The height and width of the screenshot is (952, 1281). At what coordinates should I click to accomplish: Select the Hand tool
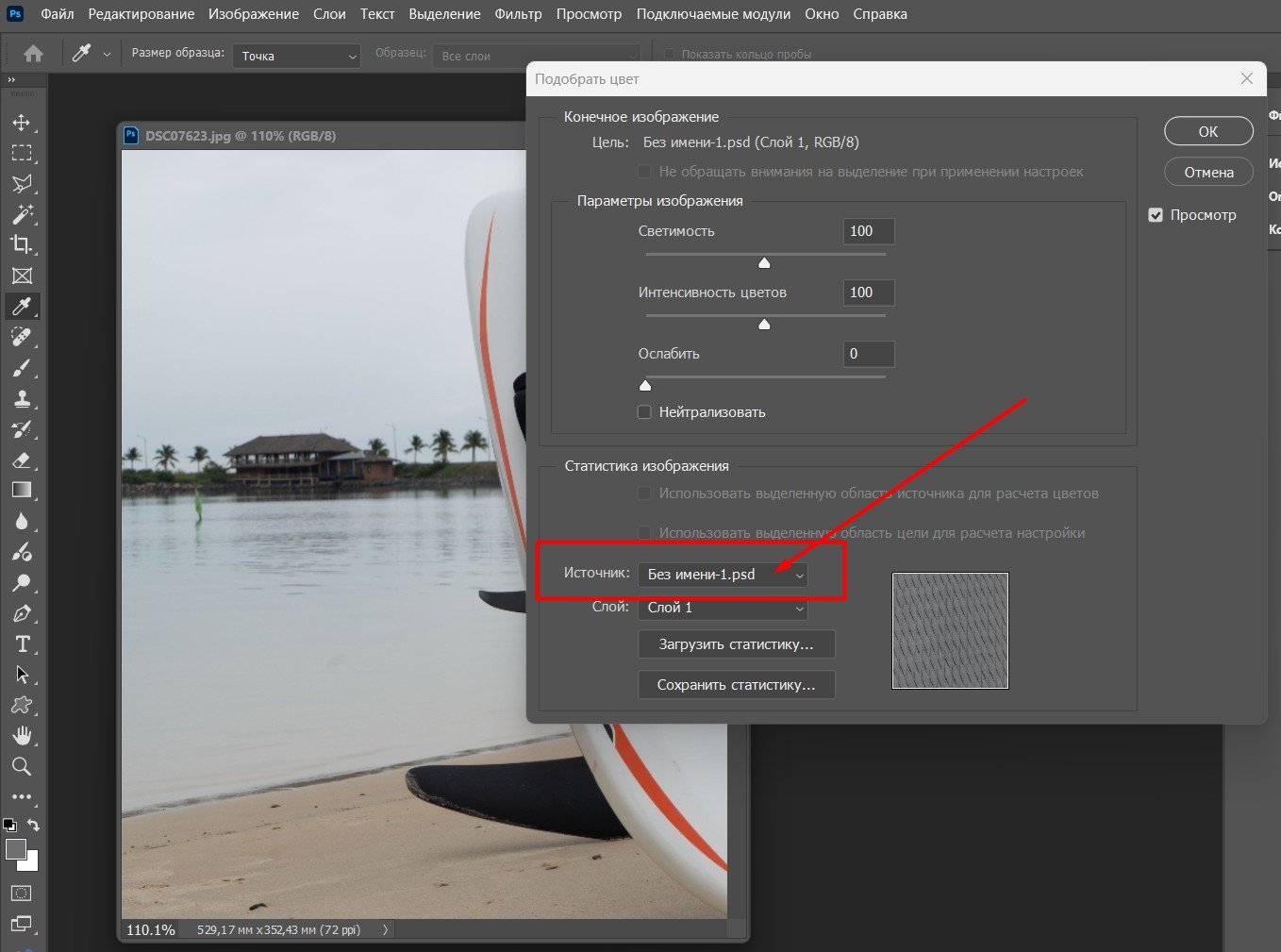22,736
